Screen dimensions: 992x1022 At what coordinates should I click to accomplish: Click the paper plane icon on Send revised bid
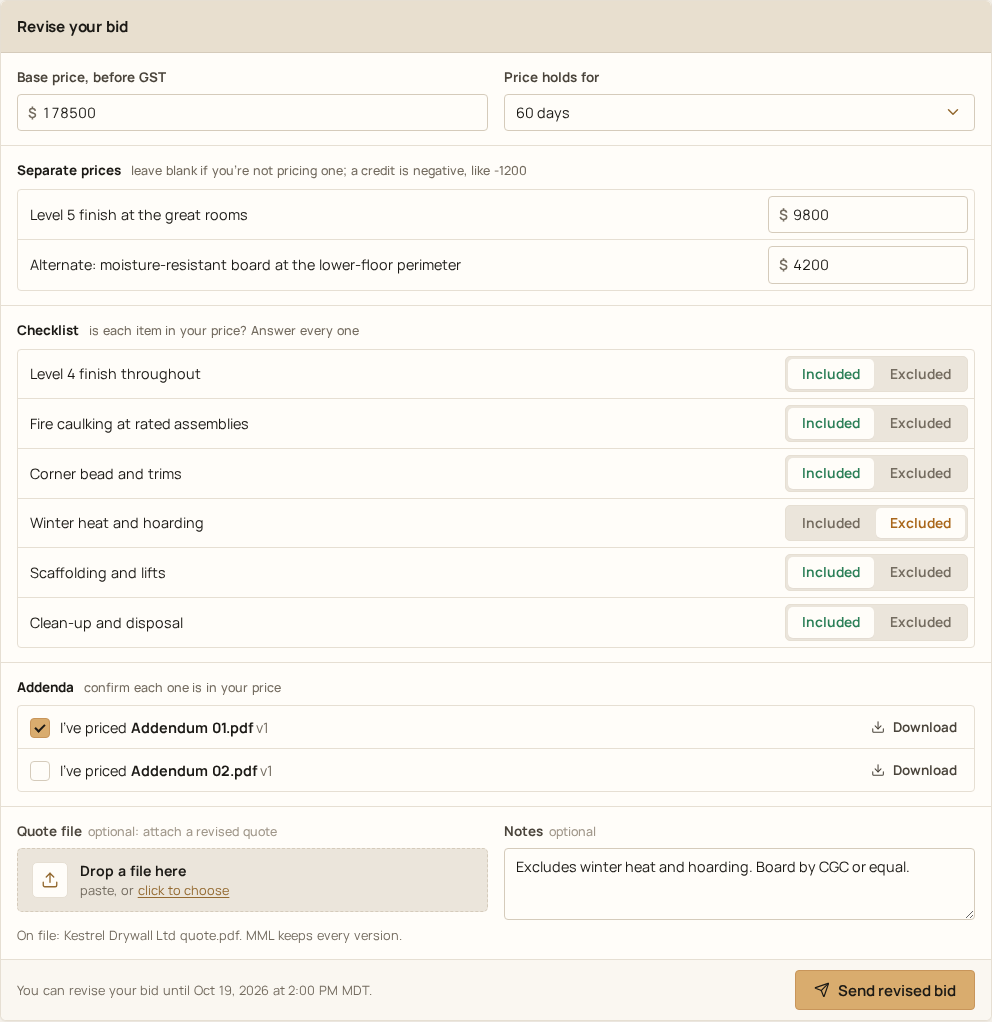tap(822, 990)
